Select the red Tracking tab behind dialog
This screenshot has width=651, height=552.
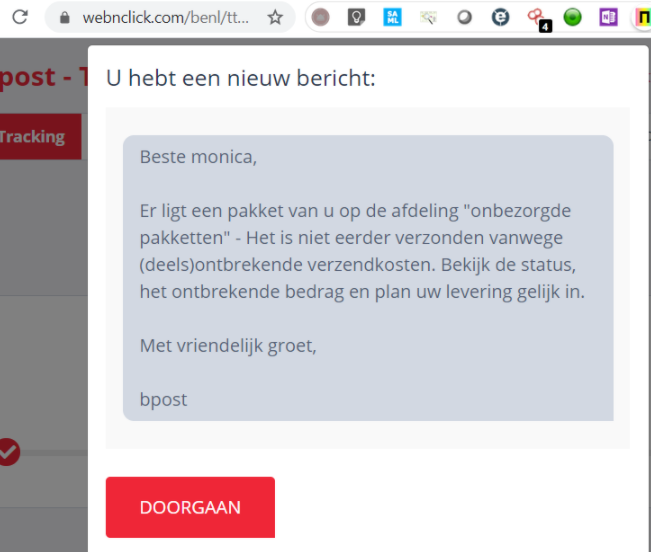coord(41,137)
